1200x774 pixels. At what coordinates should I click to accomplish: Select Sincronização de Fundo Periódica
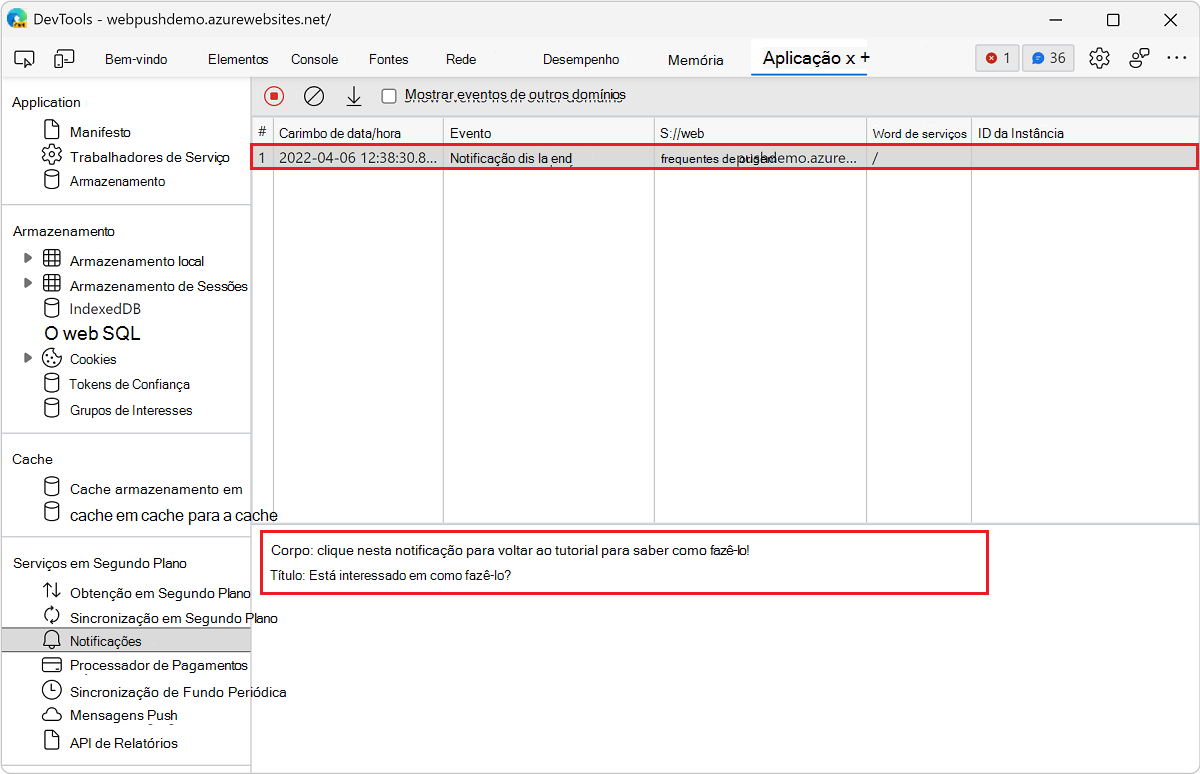tap(160, 690)
